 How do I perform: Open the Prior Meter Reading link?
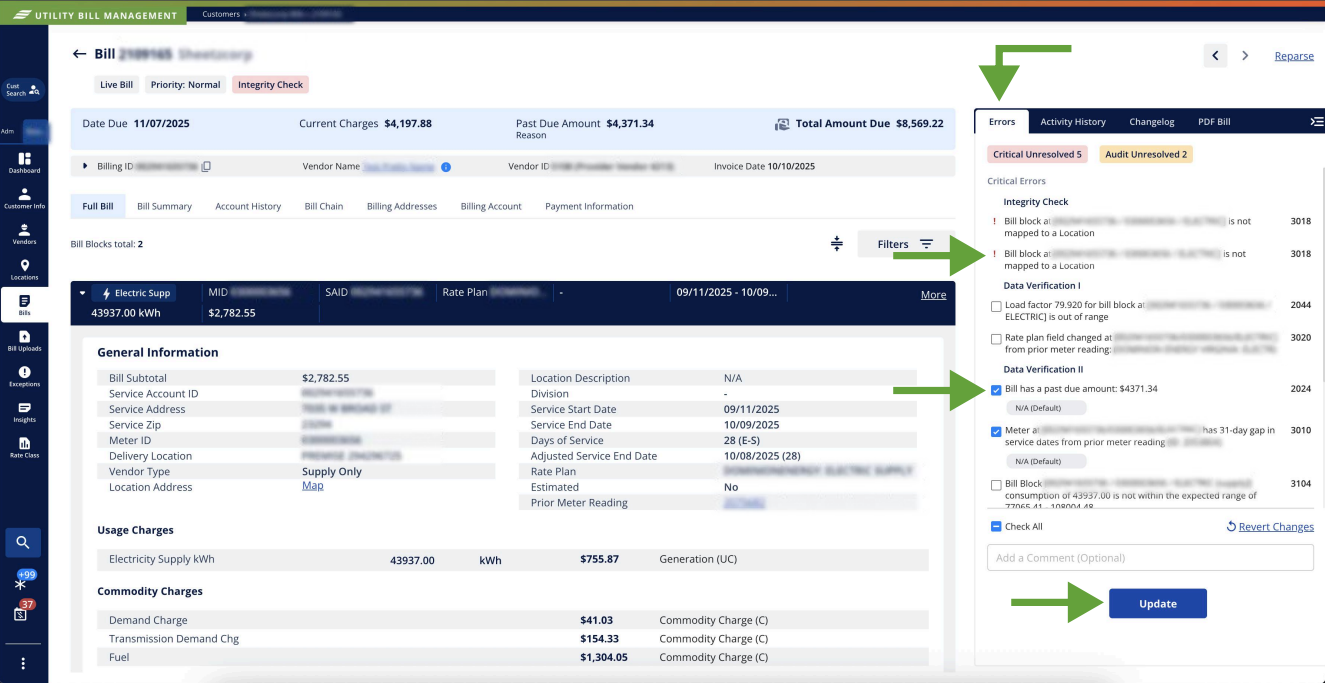[745, 502]
